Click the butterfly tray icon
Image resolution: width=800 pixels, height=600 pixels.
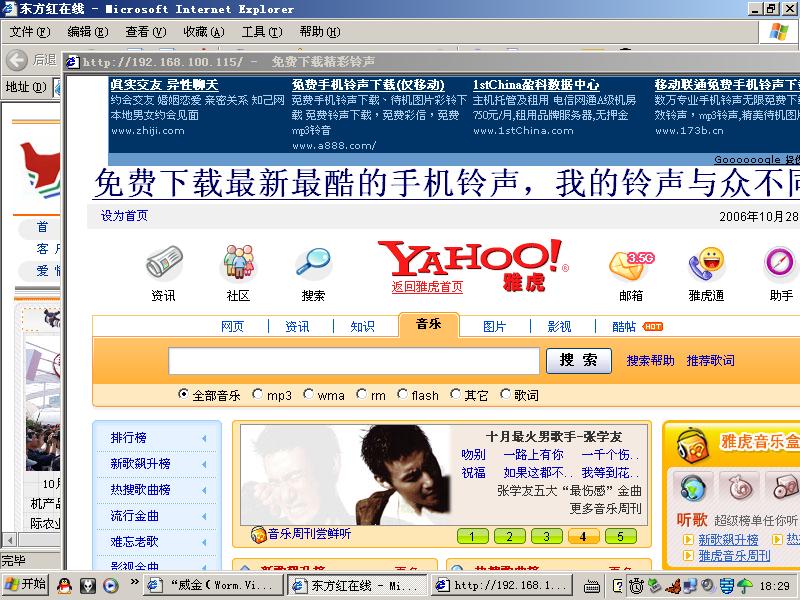click(x=673, y=586)
